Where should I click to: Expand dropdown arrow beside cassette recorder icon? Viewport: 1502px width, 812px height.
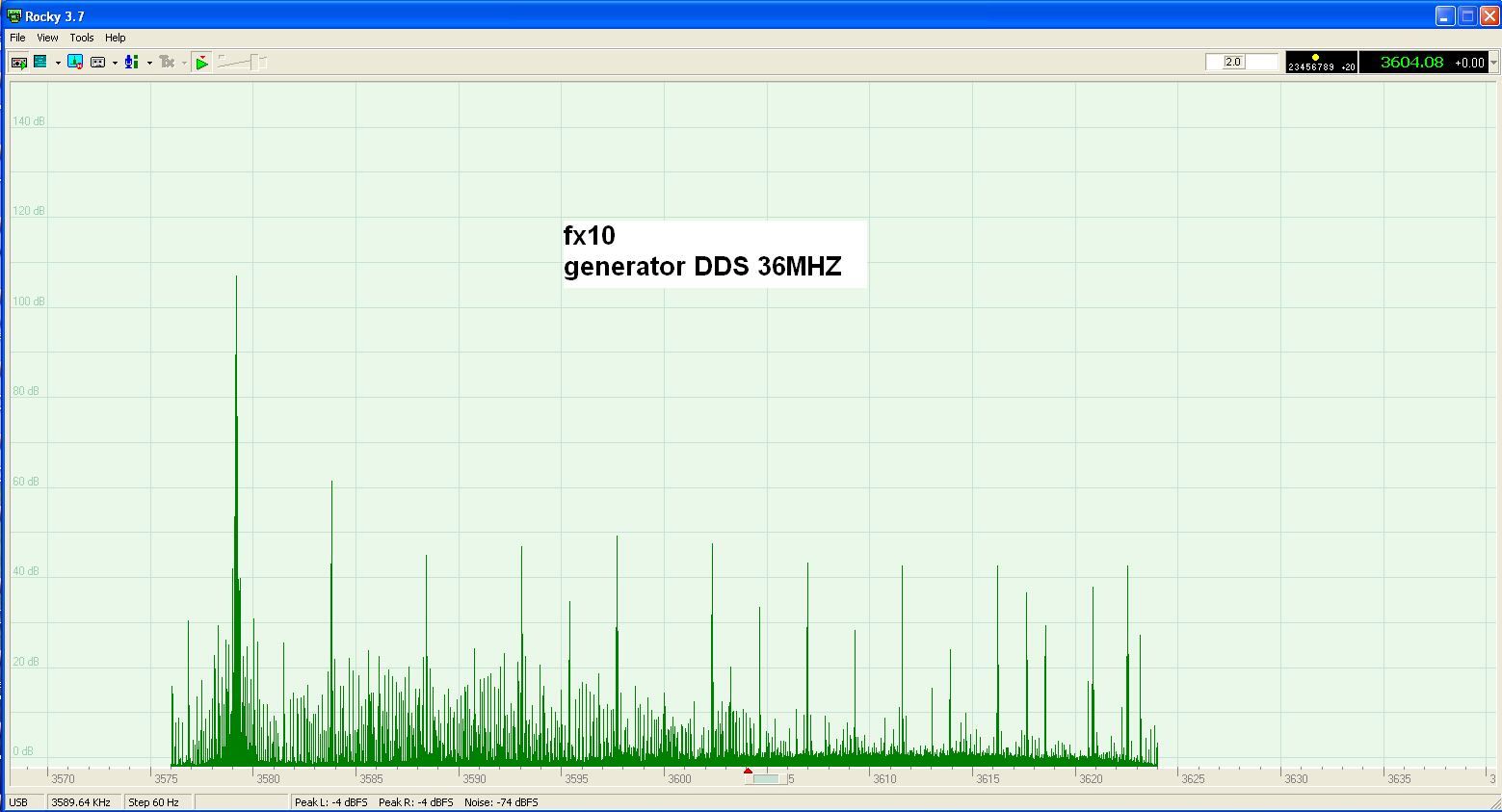tap(115, 64)
